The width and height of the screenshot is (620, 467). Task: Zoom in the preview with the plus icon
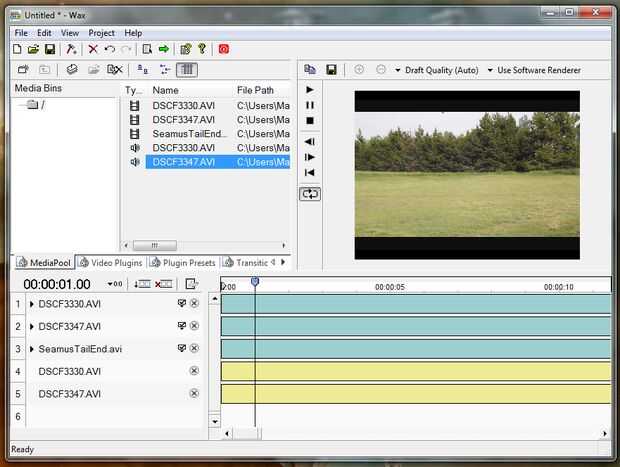pos(359,70)
